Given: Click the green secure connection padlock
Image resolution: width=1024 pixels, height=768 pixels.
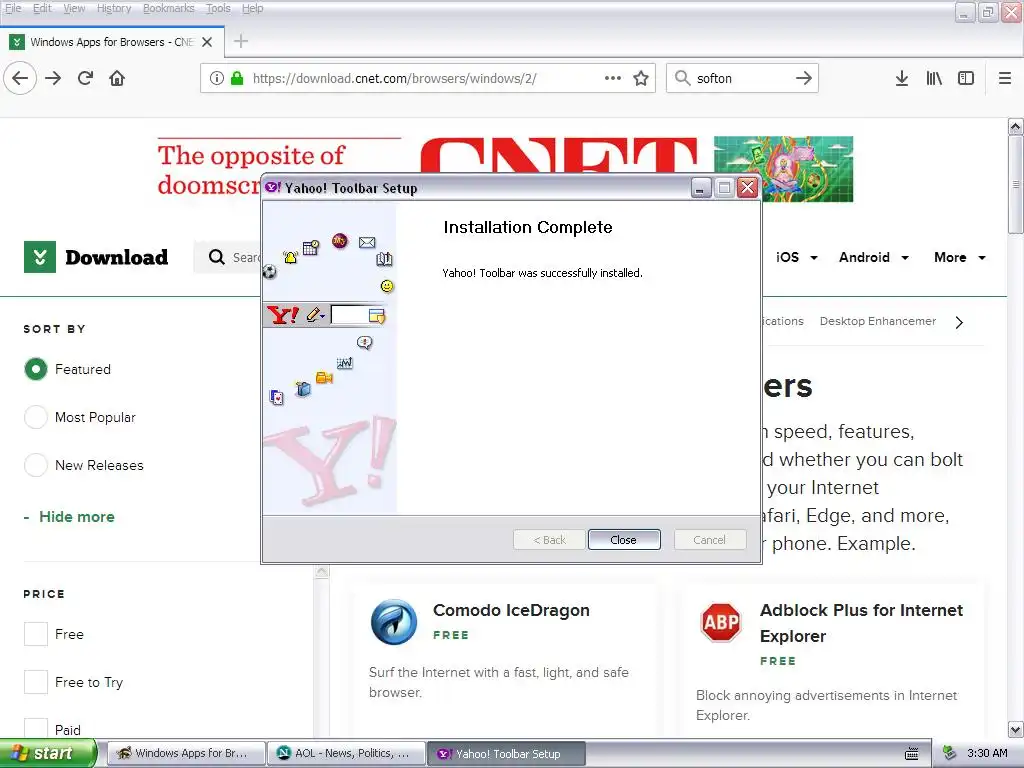Looking at the screenshot, I should click(x=237, y=78).
